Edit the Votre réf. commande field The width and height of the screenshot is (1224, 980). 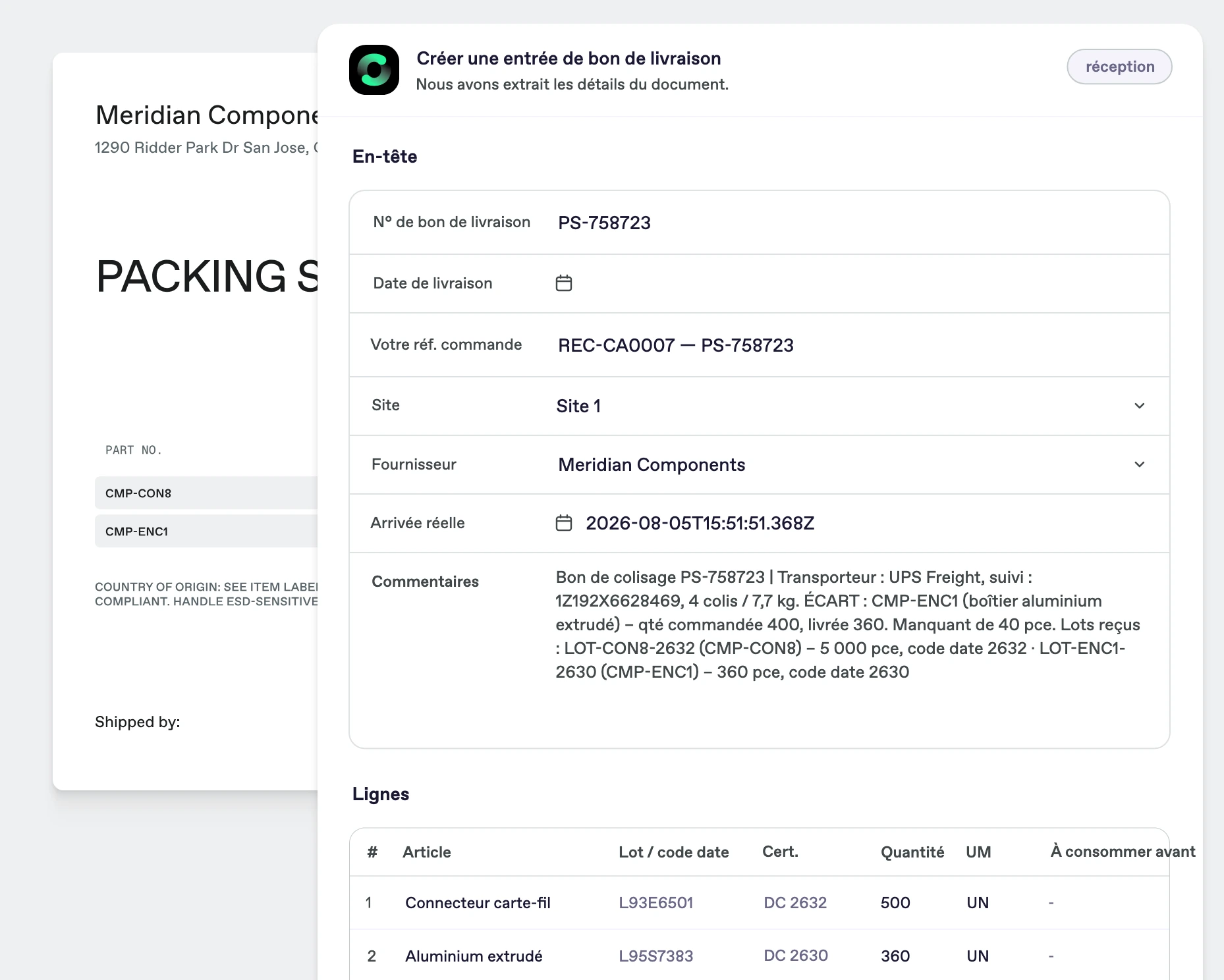click(x=760, y=345)
